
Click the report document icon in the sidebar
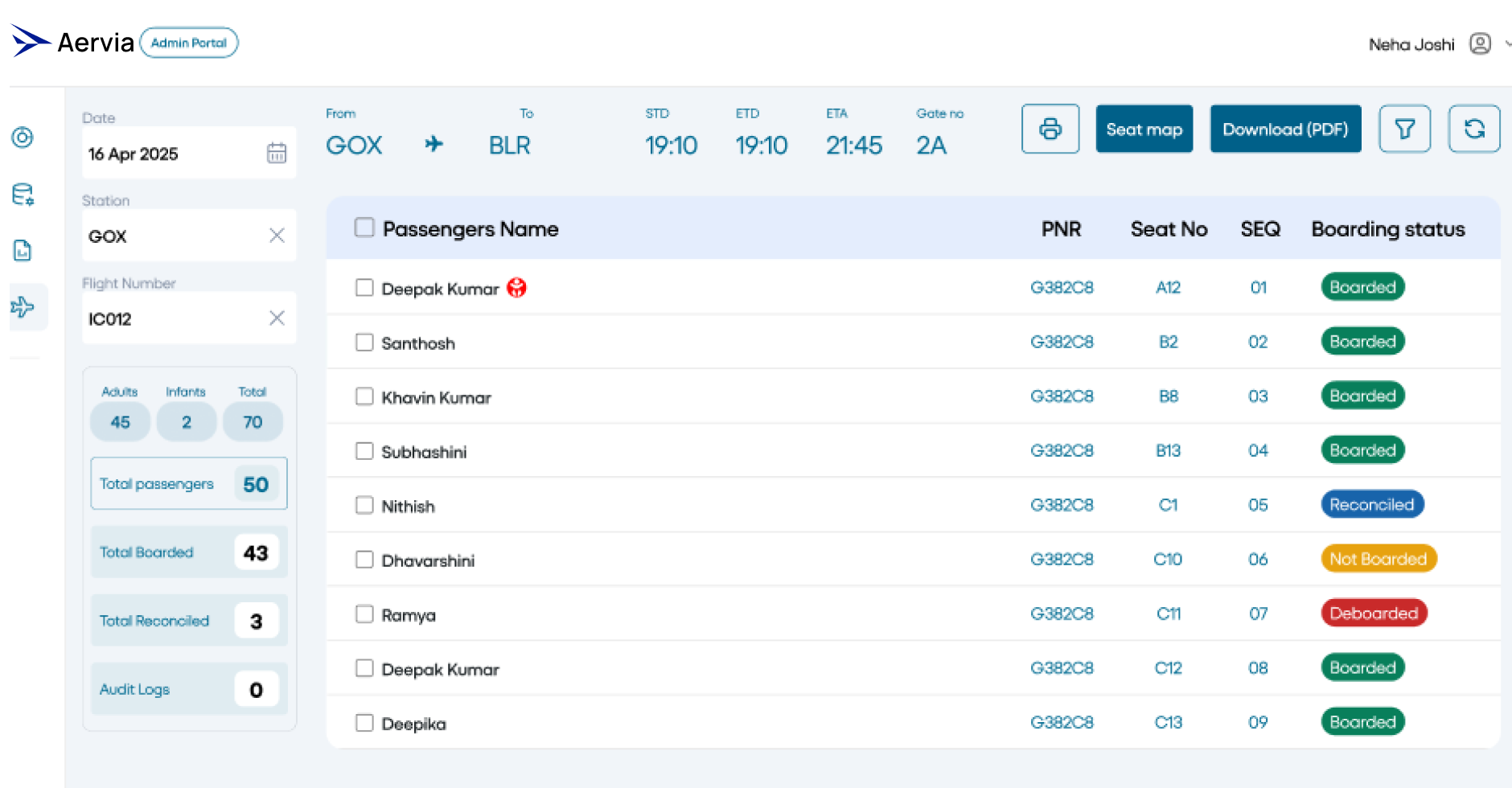[x=23, y=251]
